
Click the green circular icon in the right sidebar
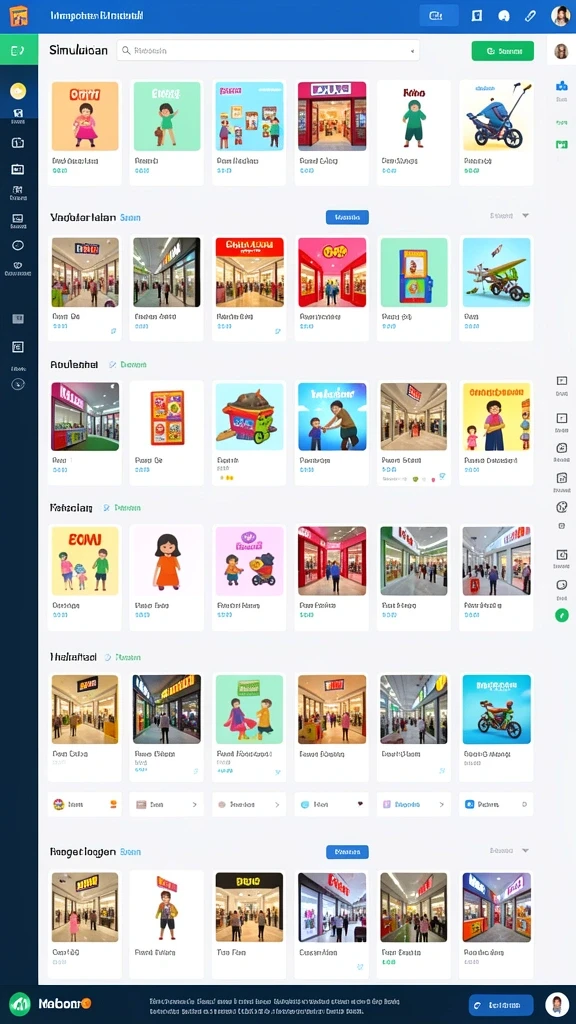[x=562, y=615]
